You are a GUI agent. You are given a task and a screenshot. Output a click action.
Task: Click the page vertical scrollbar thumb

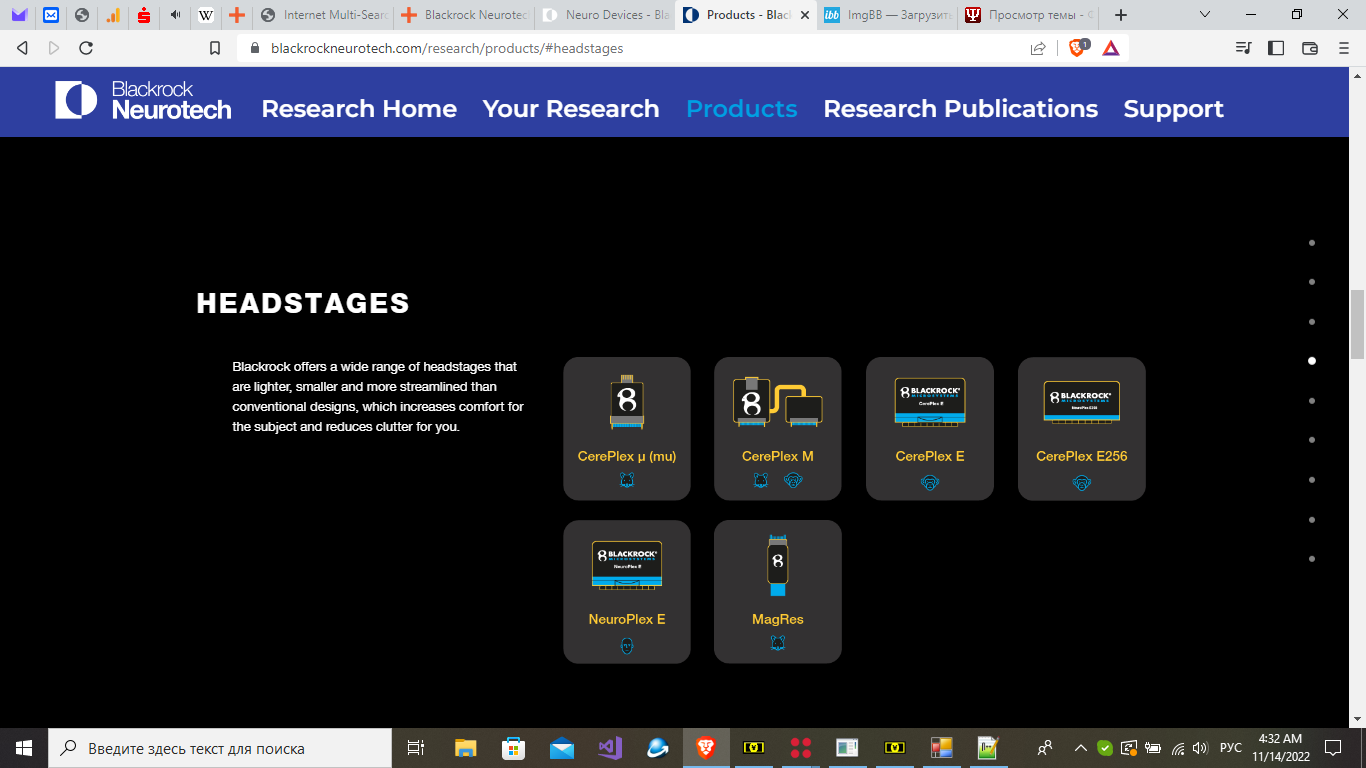(1358, 324)
